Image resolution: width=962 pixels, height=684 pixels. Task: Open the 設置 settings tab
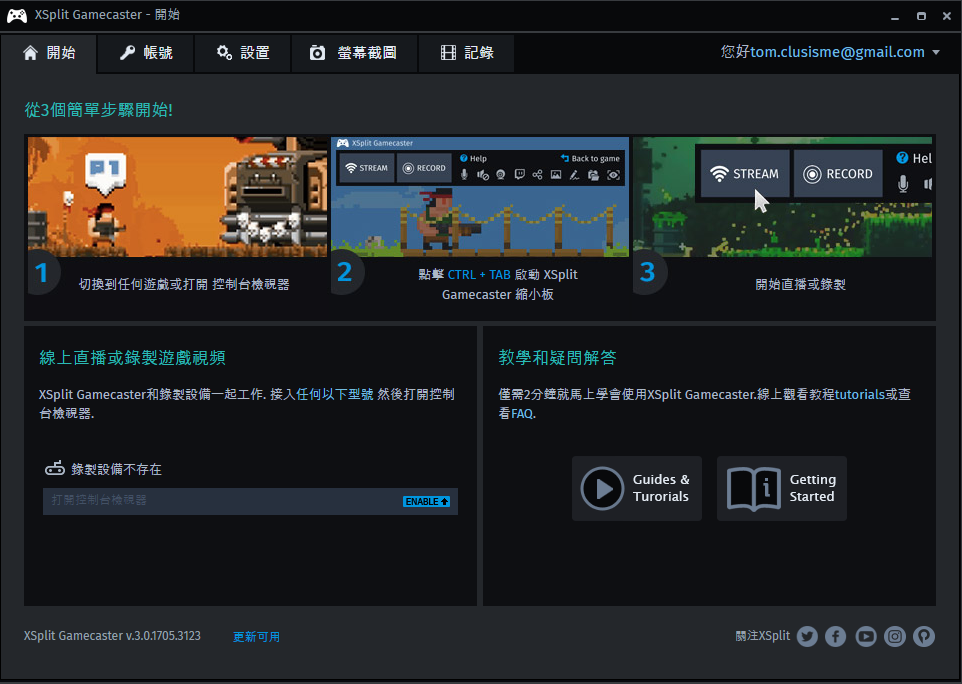pos(243,53)
